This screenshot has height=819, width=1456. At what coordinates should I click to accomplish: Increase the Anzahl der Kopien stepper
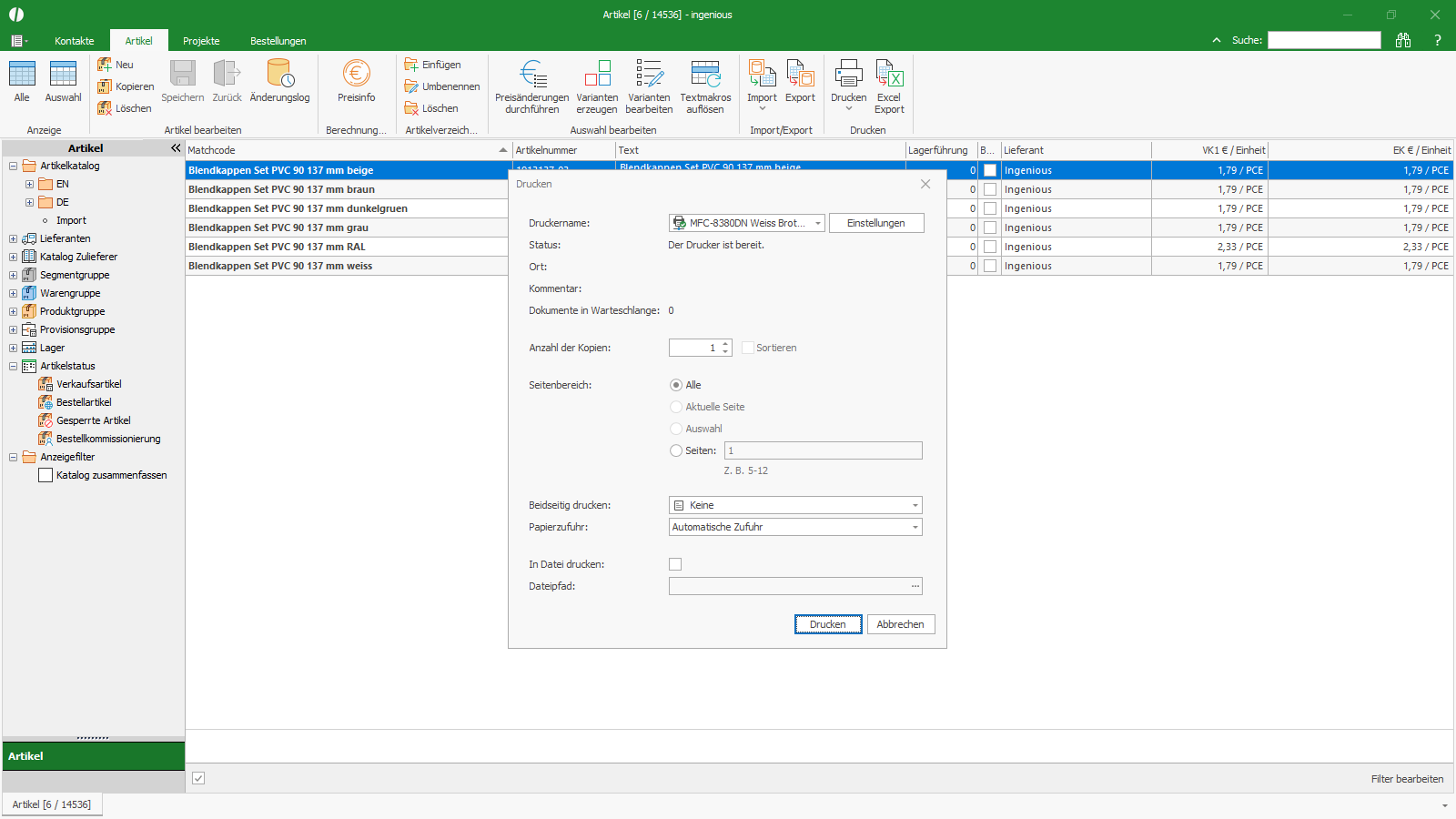[725, 344]
